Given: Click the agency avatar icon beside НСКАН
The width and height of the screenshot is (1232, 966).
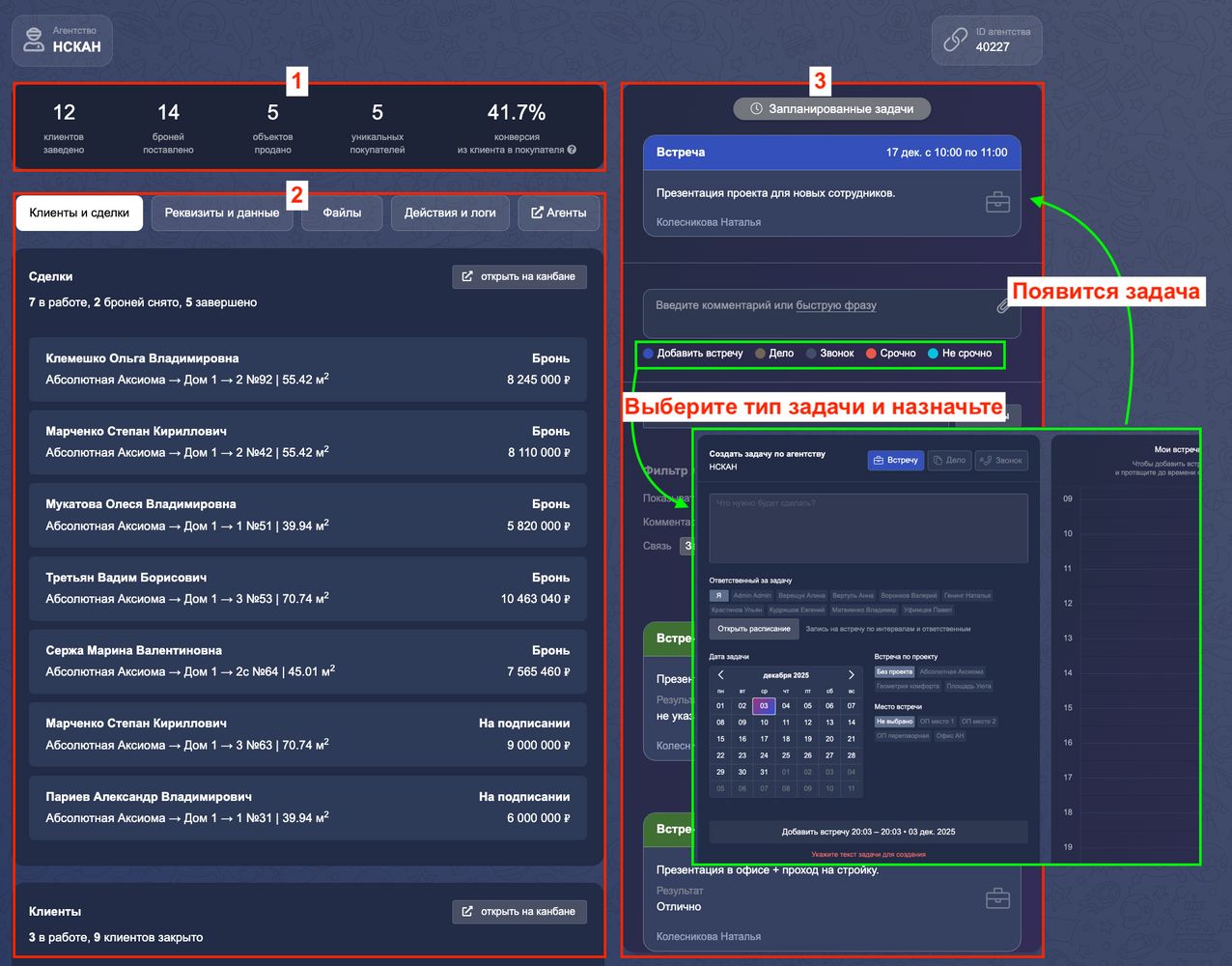Looking at the screenshot, I should (x=34, y=40).
